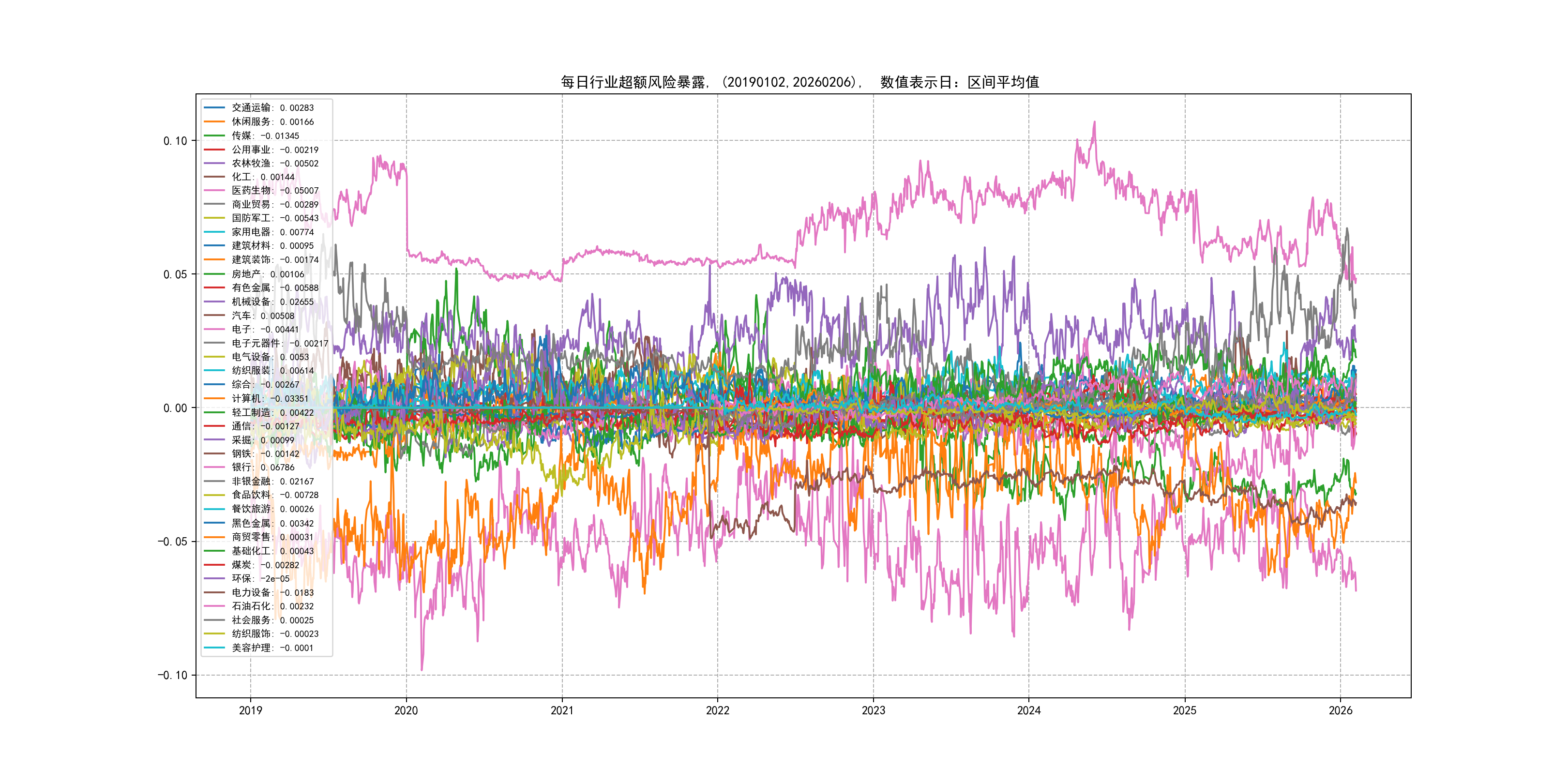Select the 机械设备: 0.02655 legend entry
This screenshot has height=784, width=1568.
click(x=272, y=302)
